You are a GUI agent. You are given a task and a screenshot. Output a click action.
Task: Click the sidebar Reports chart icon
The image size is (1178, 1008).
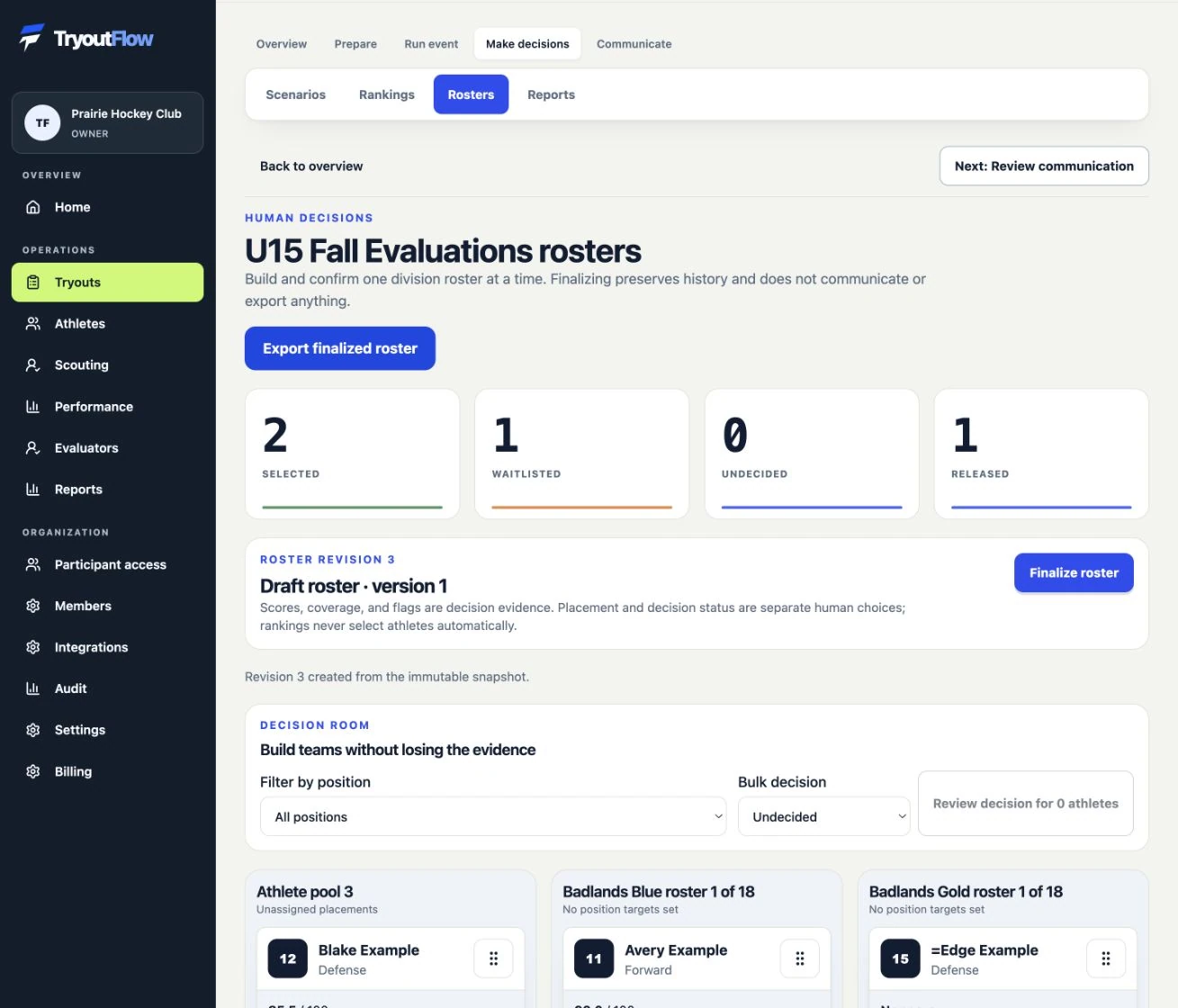pos(33,490)
